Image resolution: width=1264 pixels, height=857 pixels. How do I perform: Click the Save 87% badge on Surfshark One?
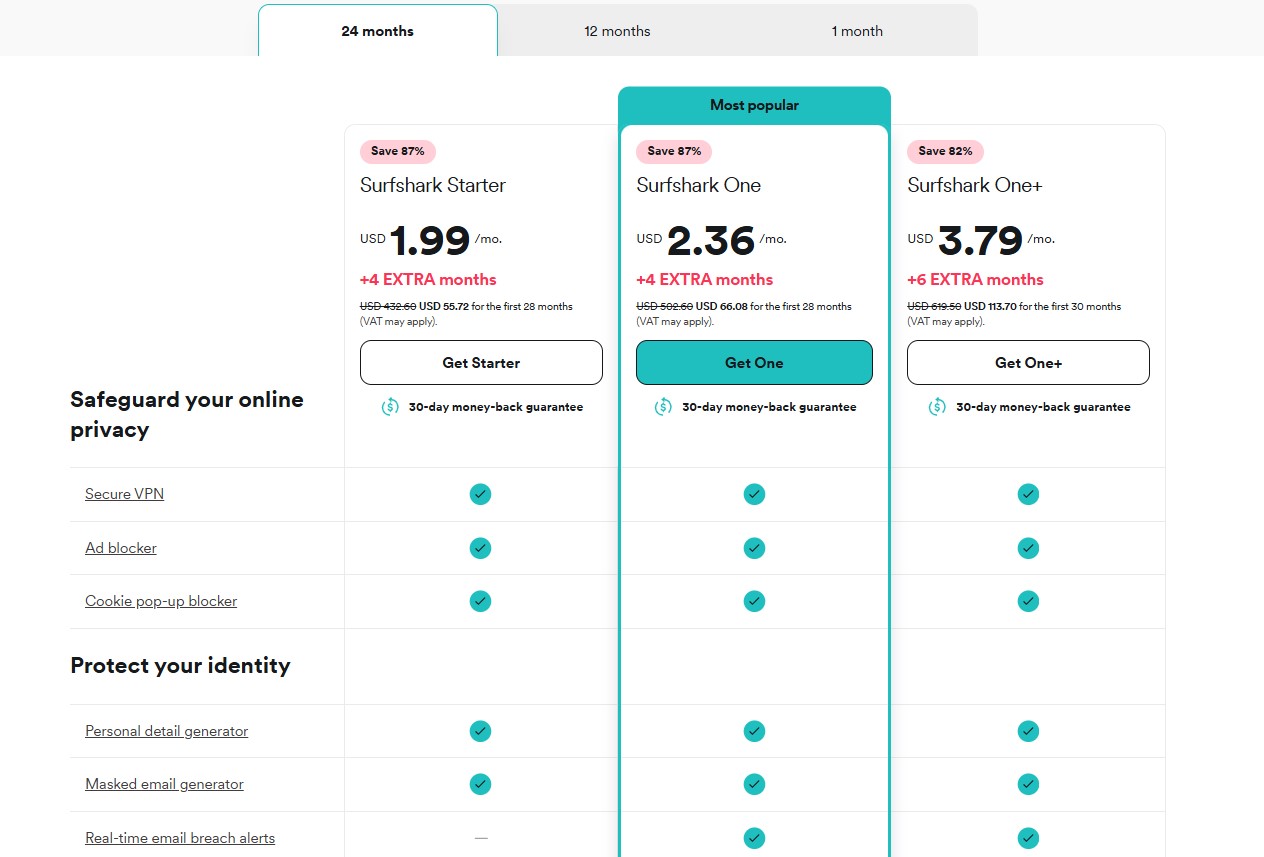click(674, 152)
